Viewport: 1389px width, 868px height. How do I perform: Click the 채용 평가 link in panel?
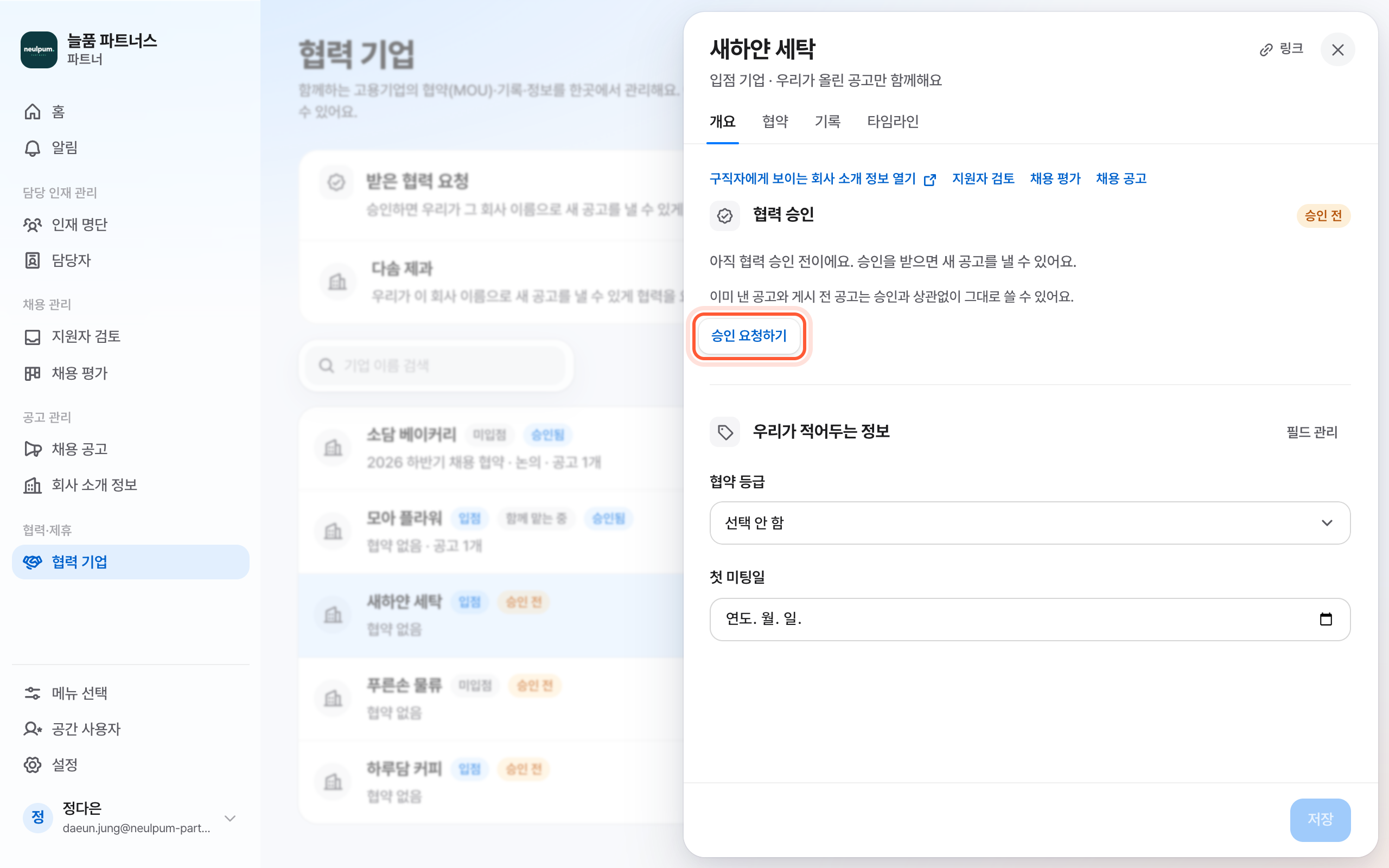[x=1055, y=179]
